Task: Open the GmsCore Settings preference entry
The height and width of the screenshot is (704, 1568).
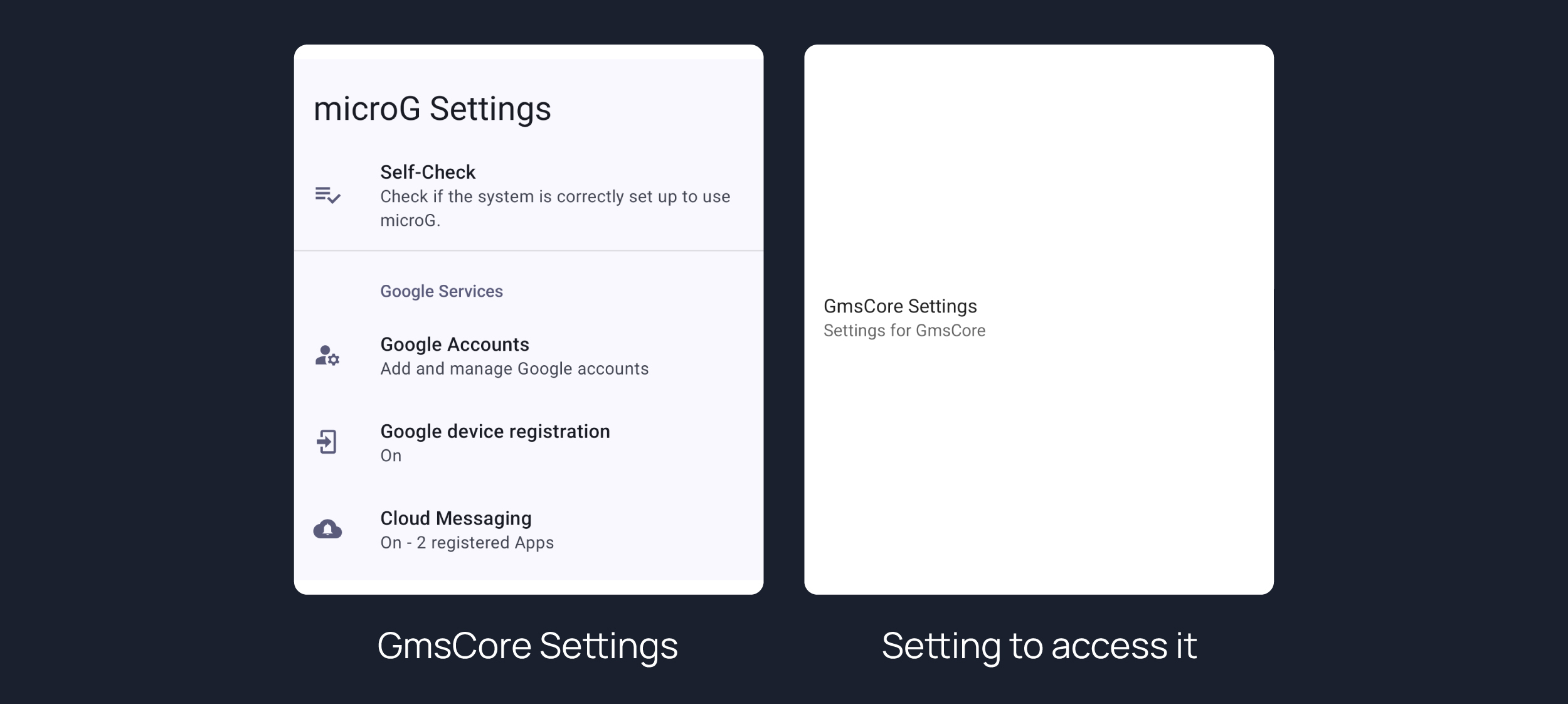Action: [x=900, y=306]
